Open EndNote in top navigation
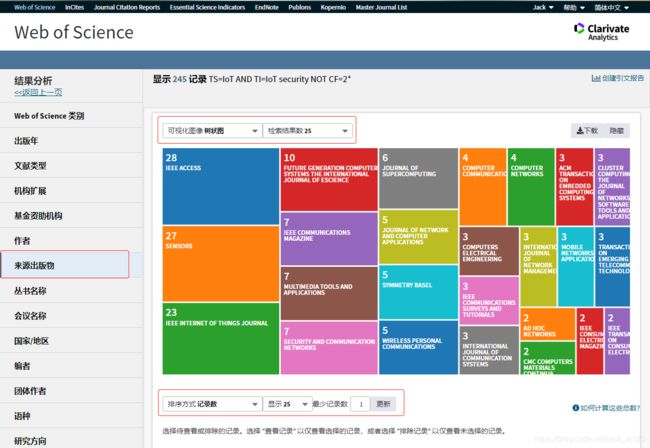The height and width of the screenshot is (448, 650). click(x=267, y=7)
